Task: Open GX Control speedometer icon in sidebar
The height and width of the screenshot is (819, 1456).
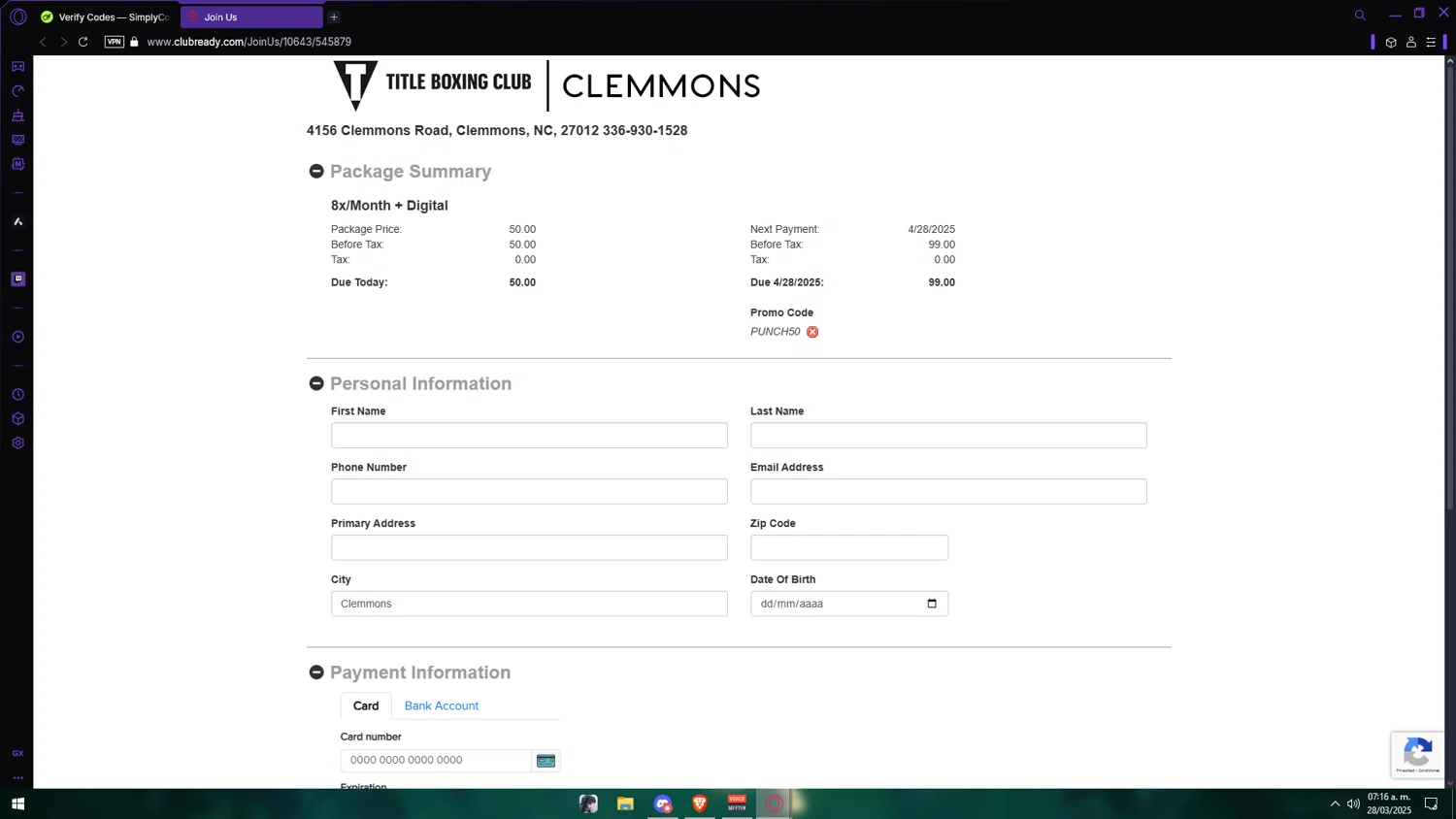Action: 17,91
